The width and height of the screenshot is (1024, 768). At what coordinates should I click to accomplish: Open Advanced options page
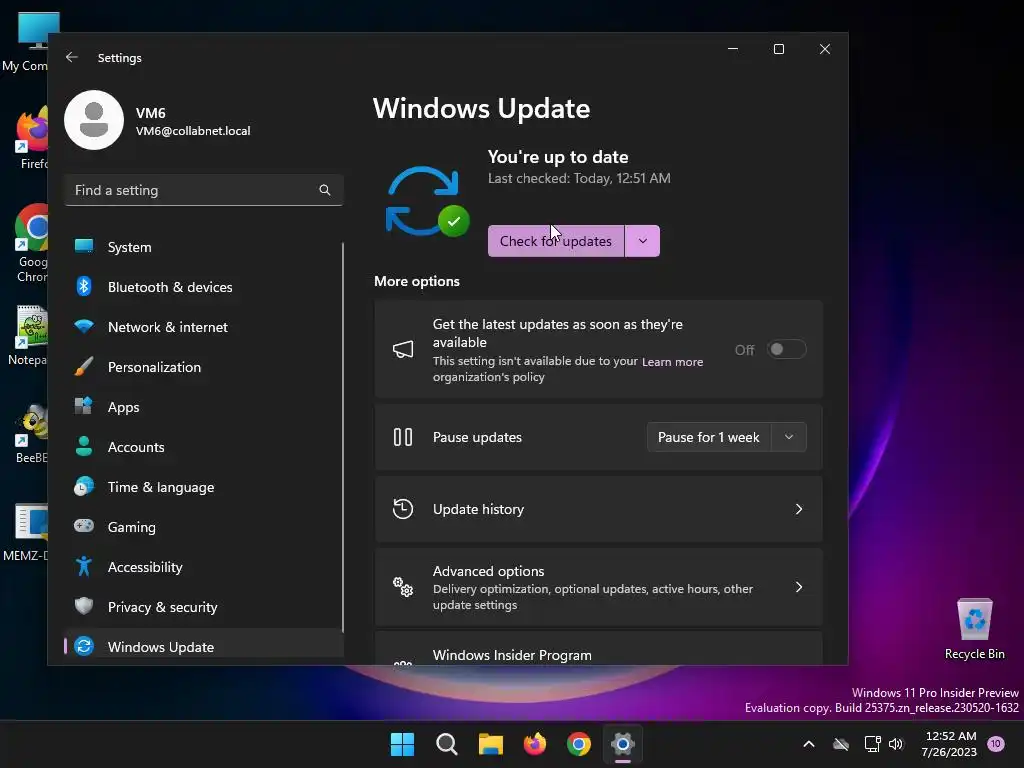598,587
